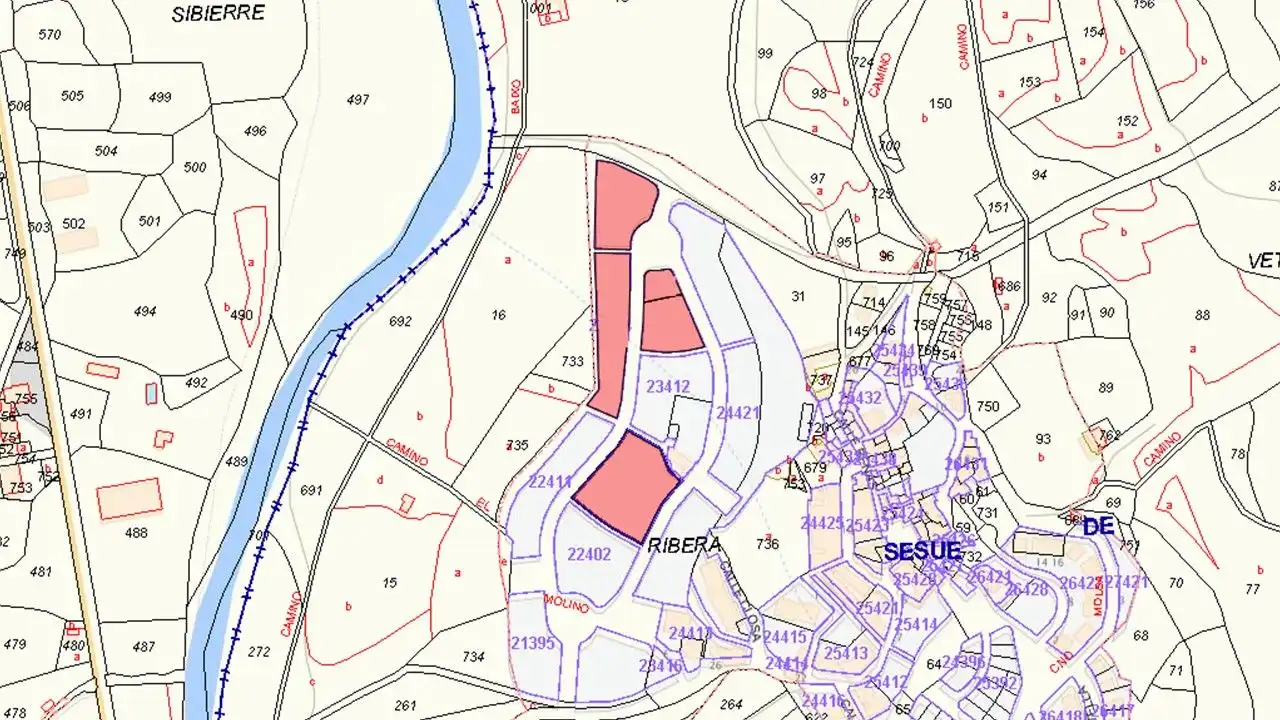The width and height of the screenshot is (1280, 720).
Task: Click parcel 734 at the bottom
Action: pos(474,656)
